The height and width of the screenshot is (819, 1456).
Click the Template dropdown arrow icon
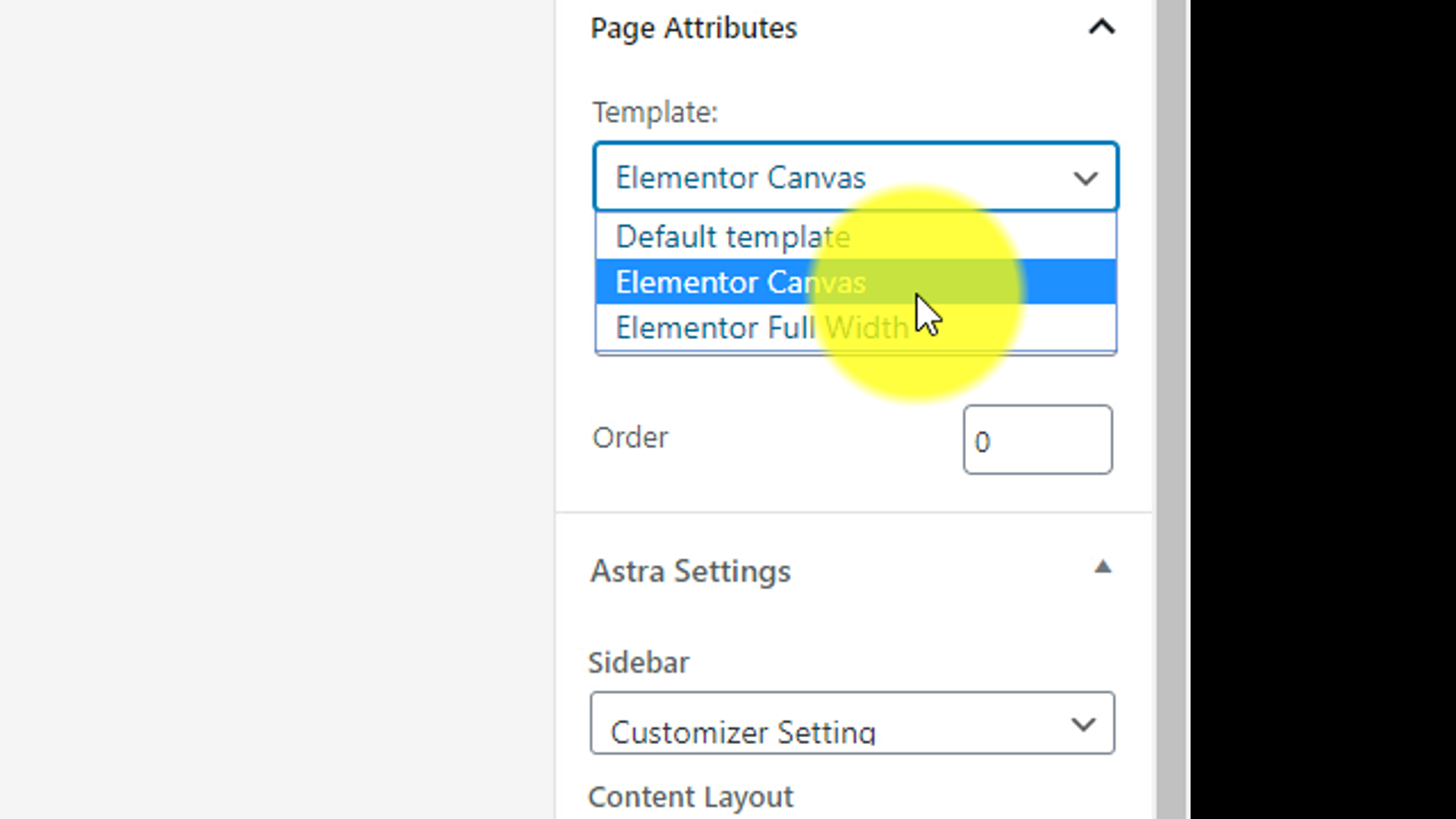(x=1086, y=179)
